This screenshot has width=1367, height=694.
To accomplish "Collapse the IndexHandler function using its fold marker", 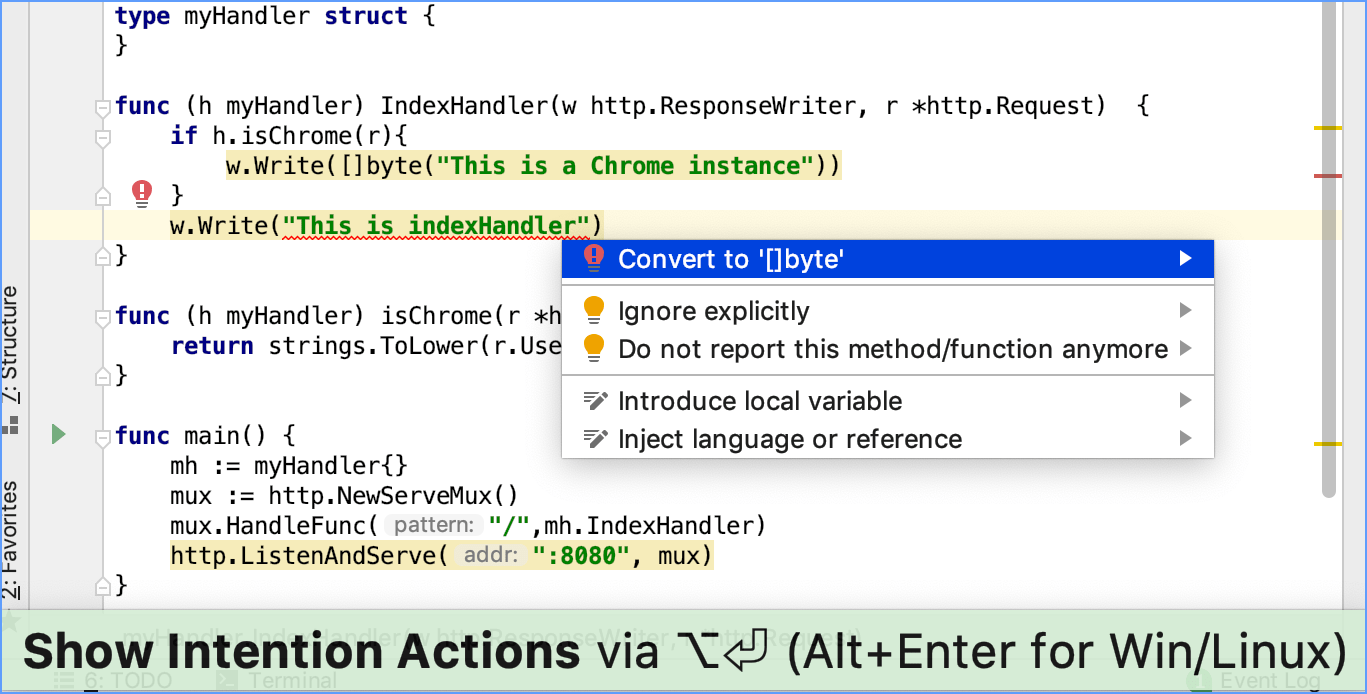I will click(101, 107).
